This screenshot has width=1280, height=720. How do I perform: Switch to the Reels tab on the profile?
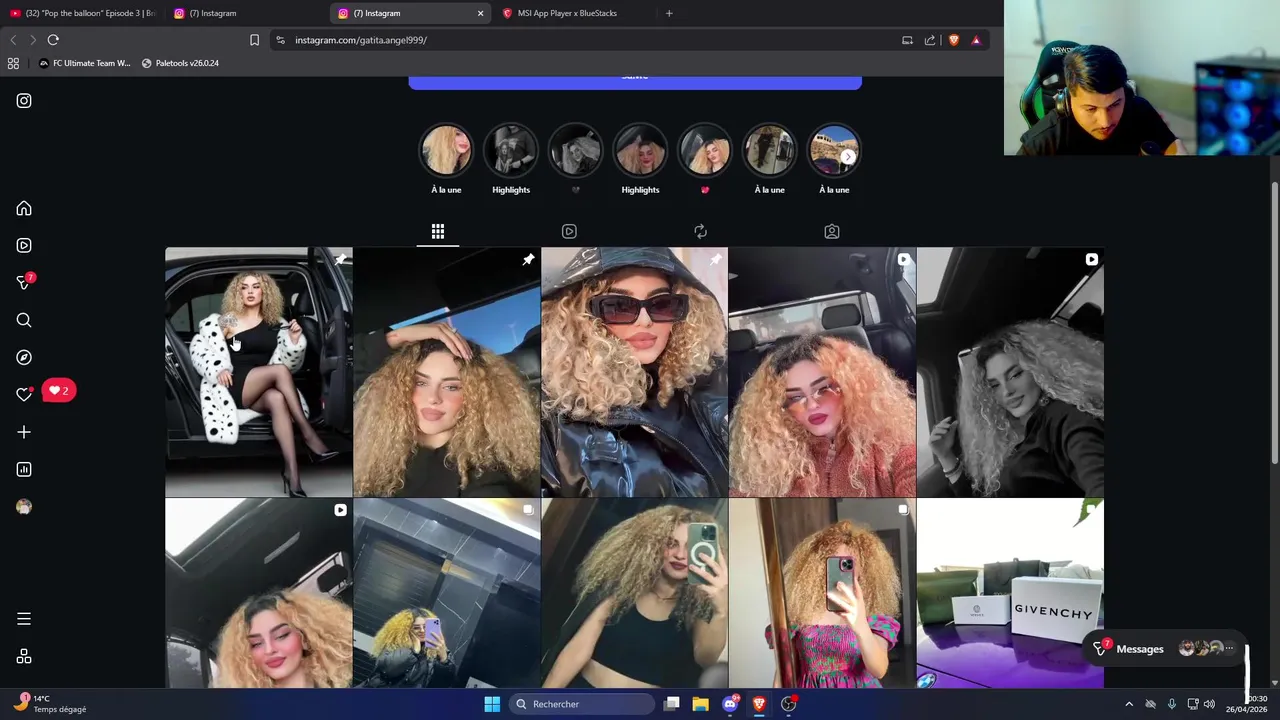[x=569, y=231]
